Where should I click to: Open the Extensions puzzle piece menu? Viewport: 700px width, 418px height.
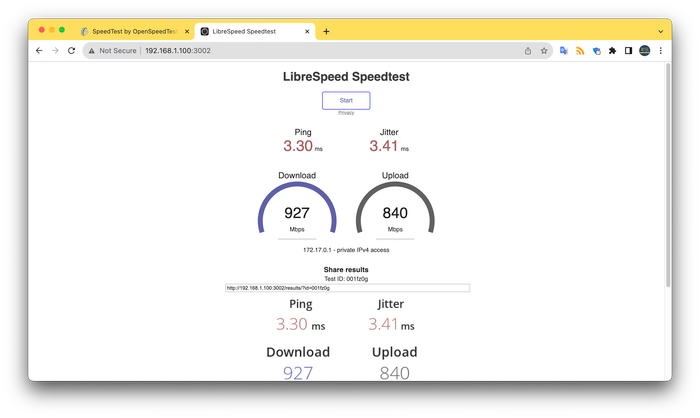click(612, 50)
